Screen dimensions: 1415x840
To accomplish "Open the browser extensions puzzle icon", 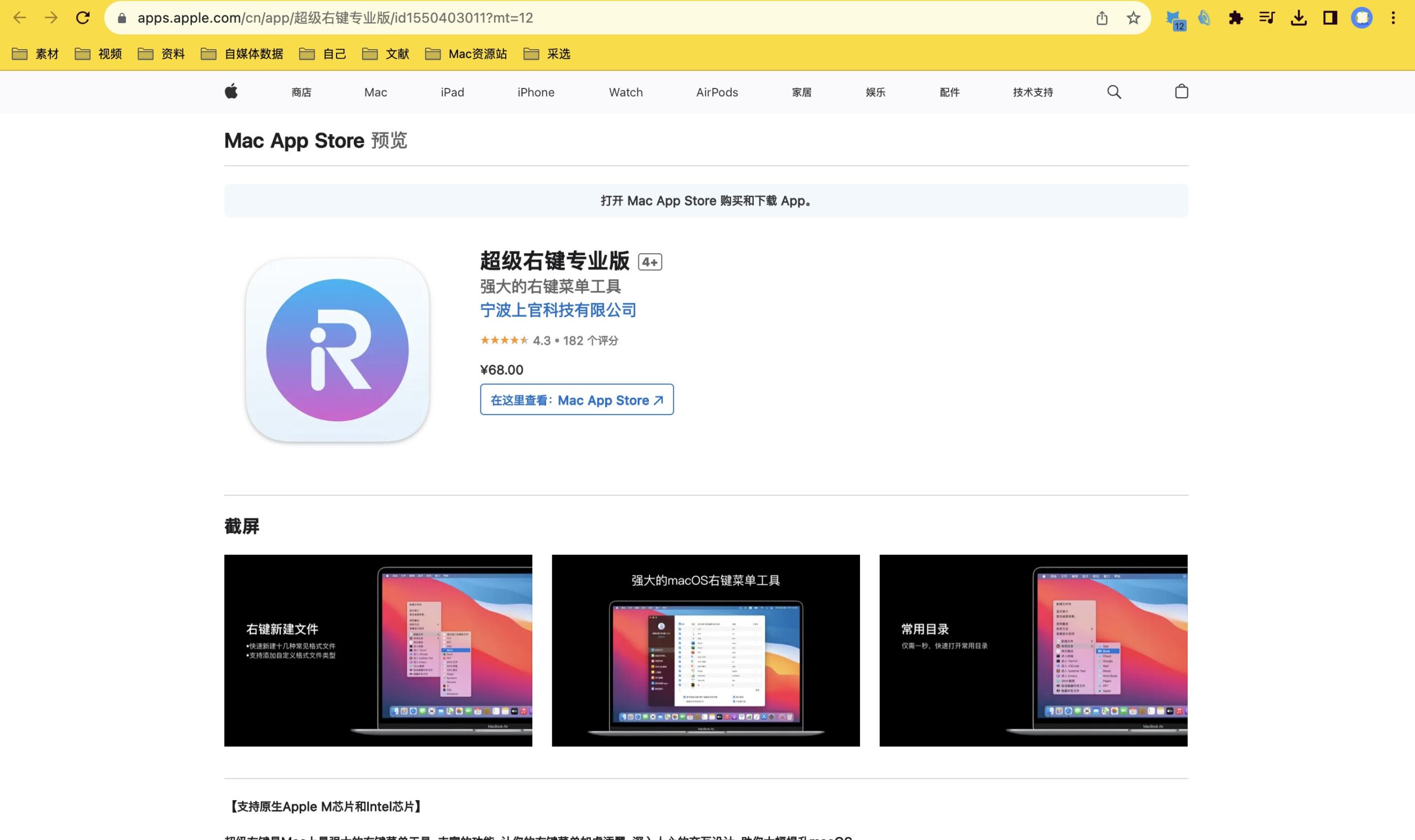I will pos(1236,18).
